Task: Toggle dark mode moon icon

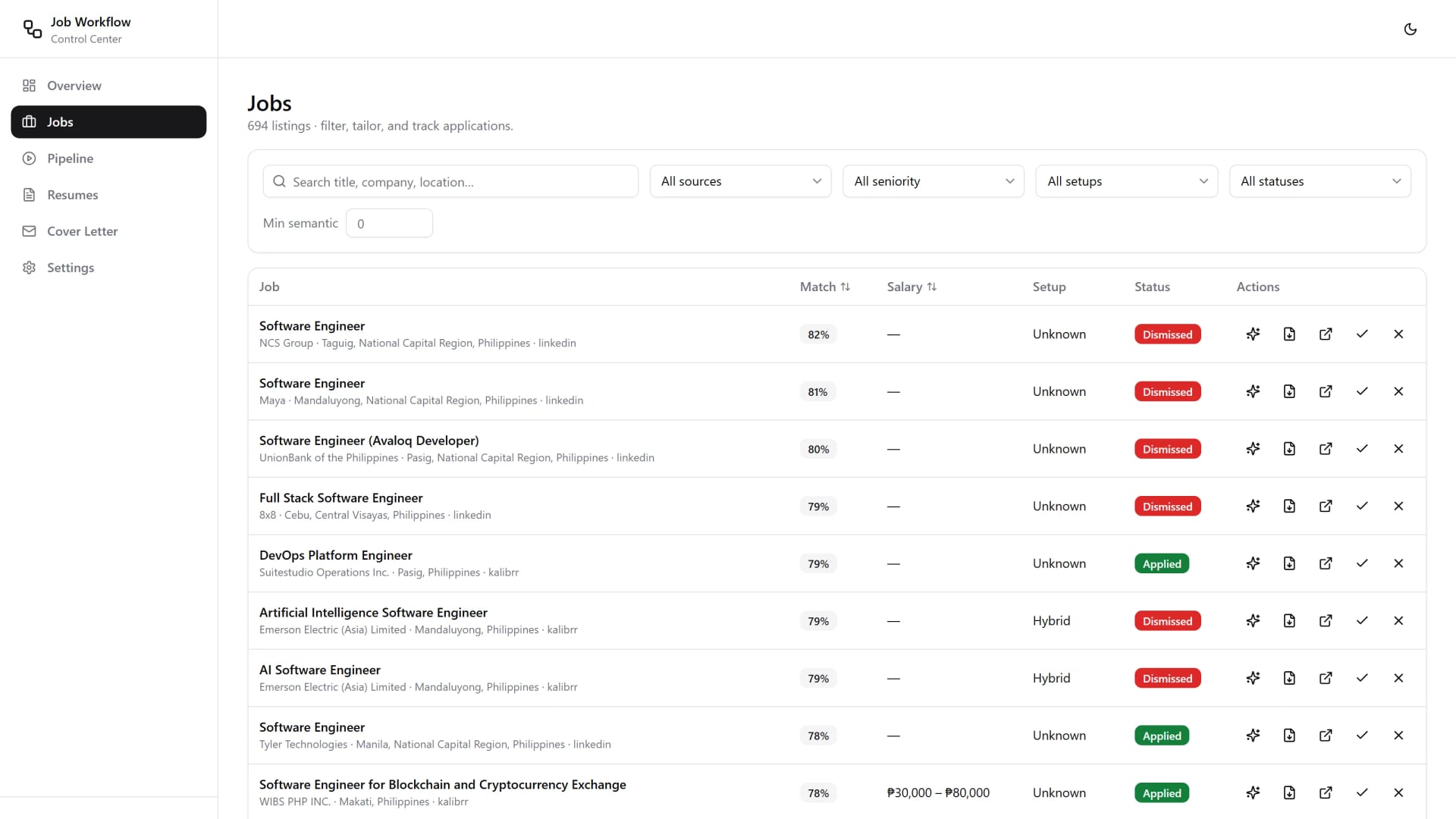Action: [1410, 29]
